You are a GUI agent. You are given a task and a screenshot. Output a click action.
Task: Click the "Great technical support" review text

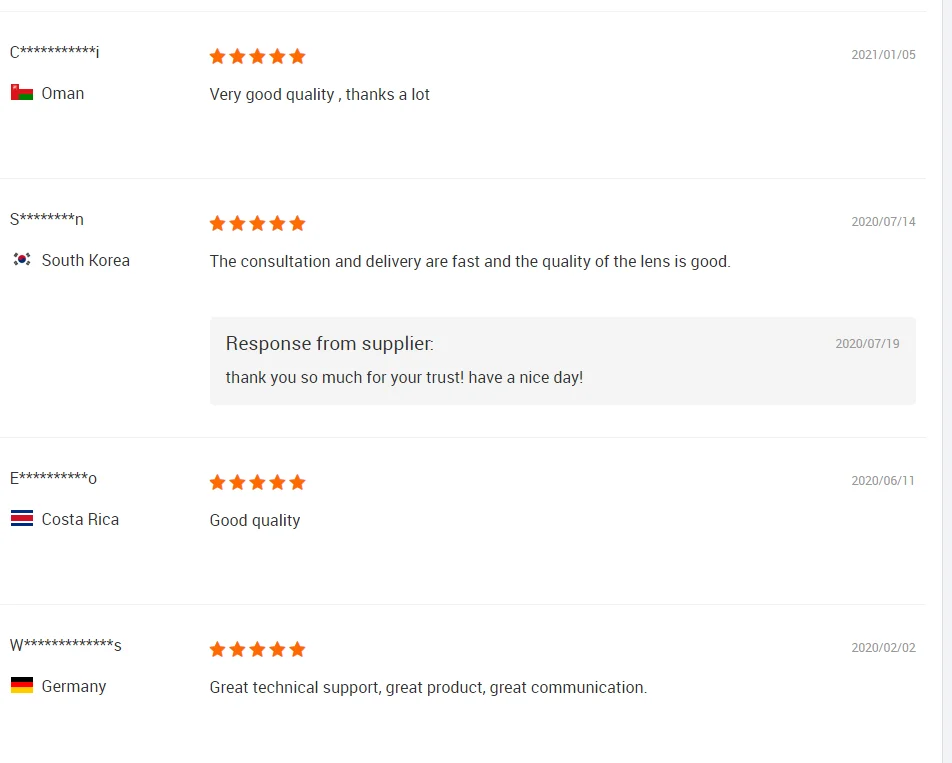point(428,687)
